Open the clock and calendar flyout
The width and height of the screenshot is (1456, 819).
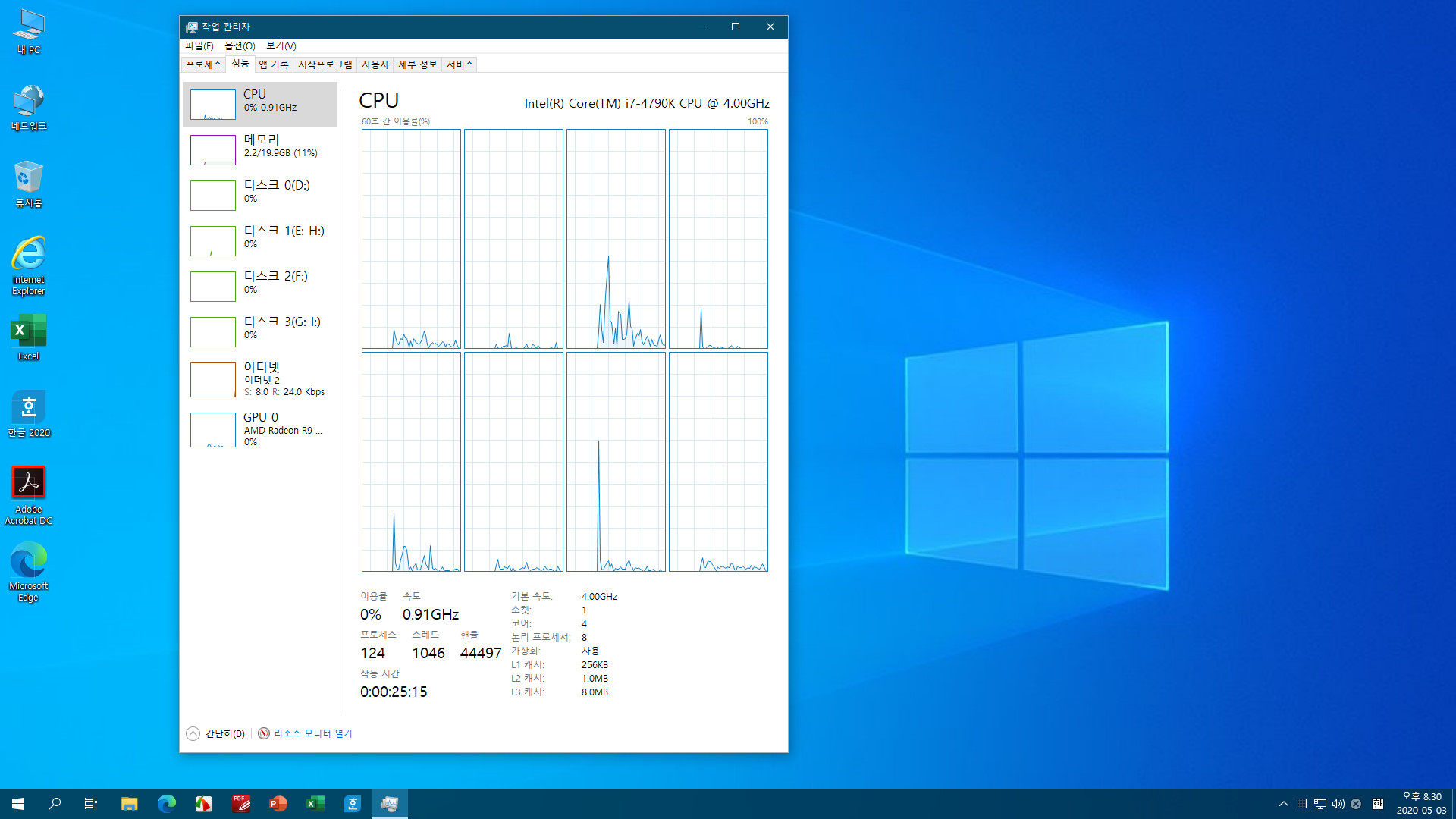pyautogui.click(x=1421, y=804)
